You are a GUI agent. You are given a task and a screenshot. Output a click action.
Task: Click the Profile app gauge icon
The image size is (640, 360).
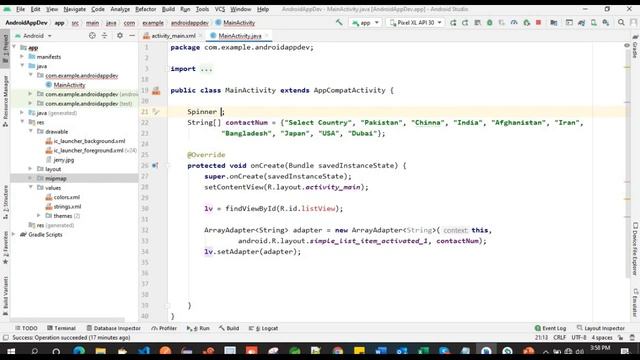pyautogui.click(x=514, y=23)
